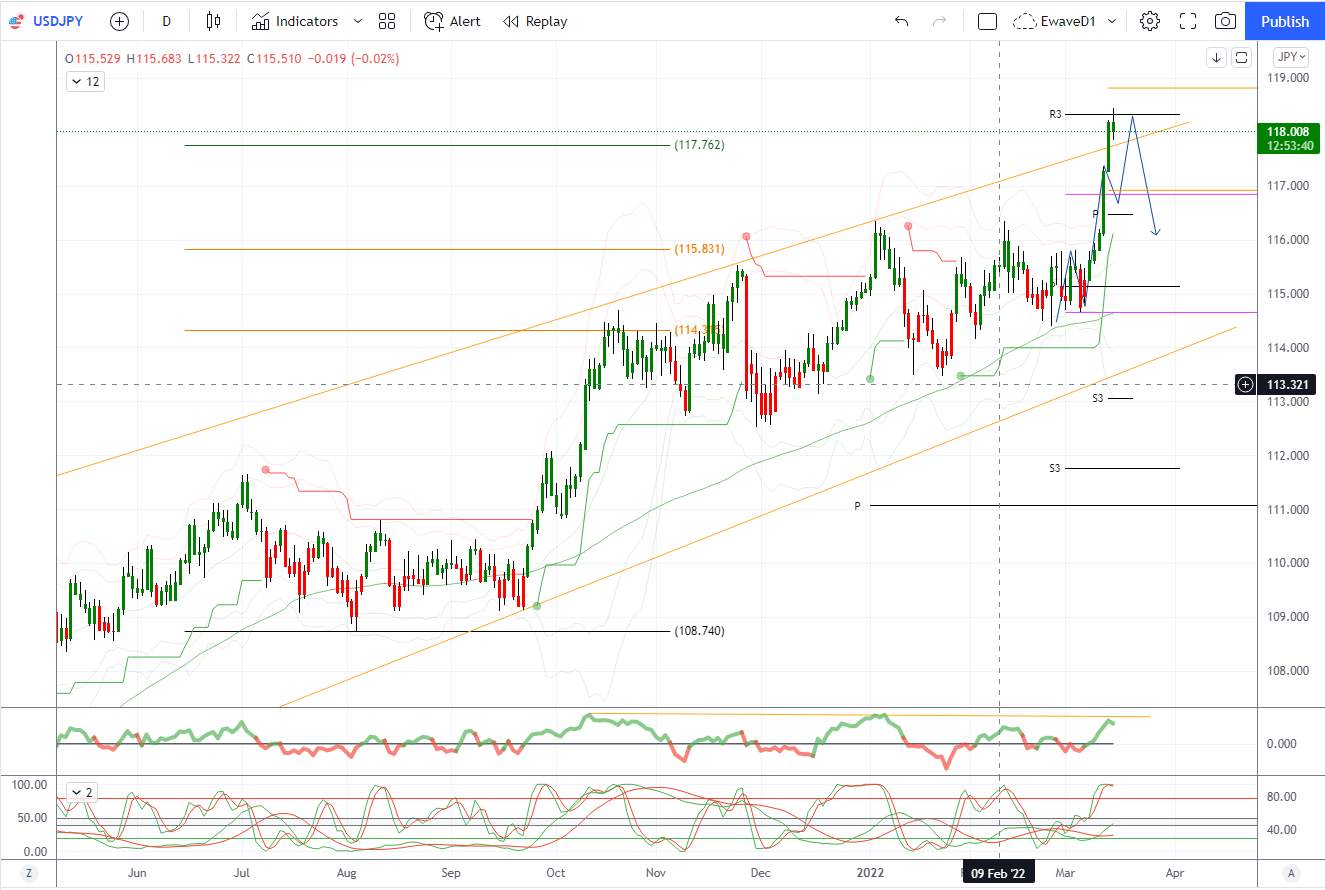Expand the Indicators templates chevron
This screenshot has height=890, width=1325.
[x=358, y=21]
